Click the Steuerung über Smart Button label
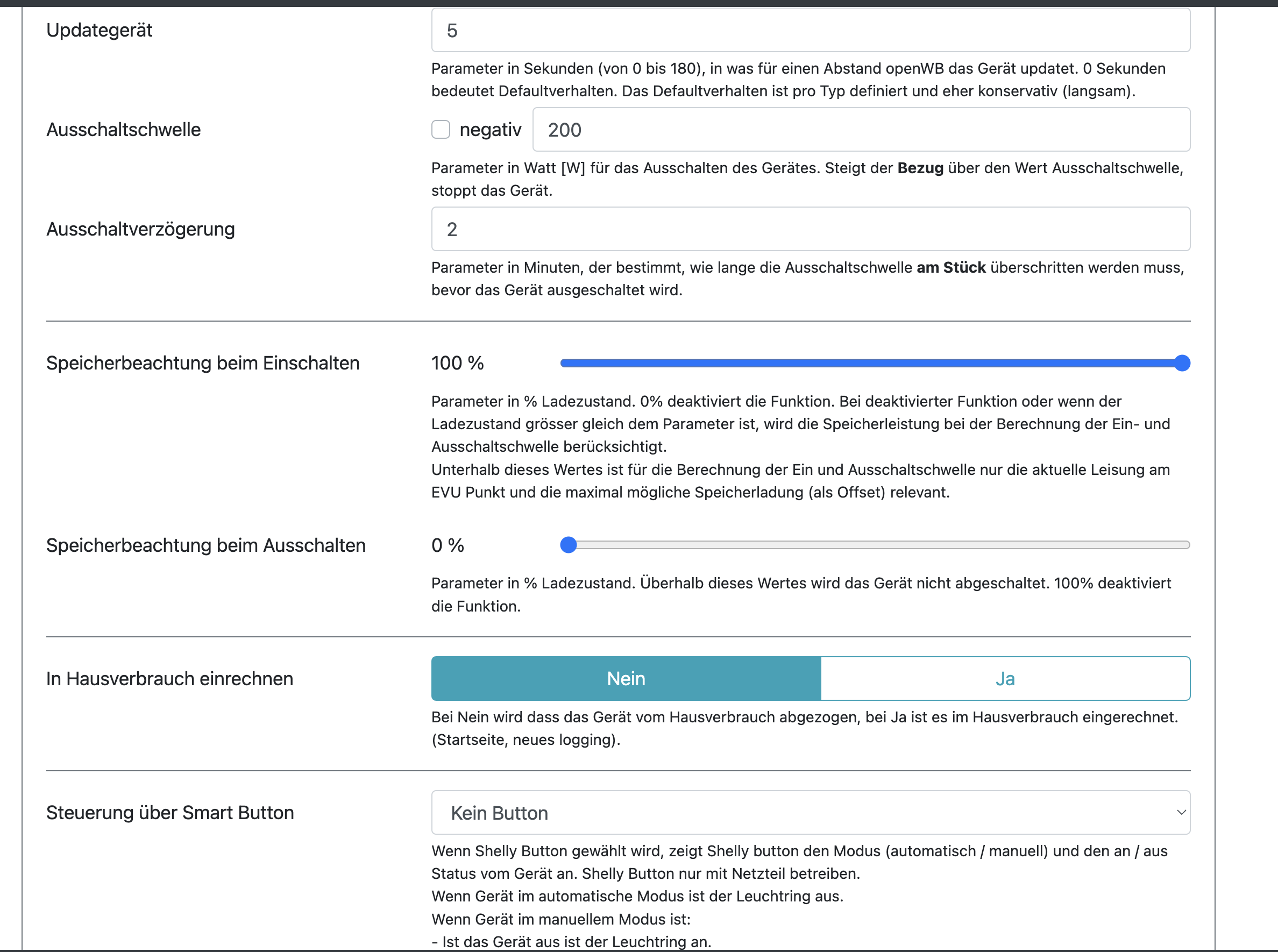This screenshot has width=1278, height=952. click(x=170, y=813)
